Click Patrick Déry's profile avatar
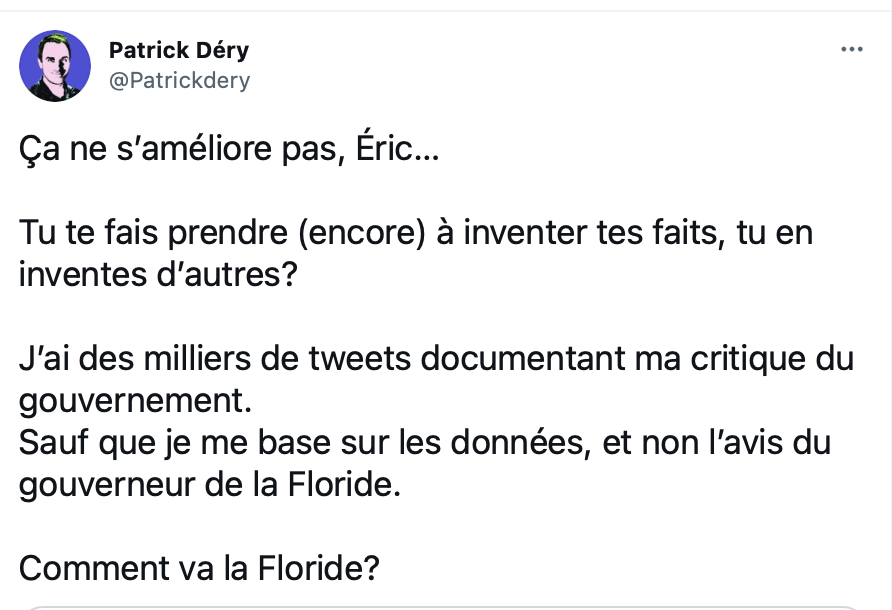This screenshot has width=892, height=610. tap(55, 66)
